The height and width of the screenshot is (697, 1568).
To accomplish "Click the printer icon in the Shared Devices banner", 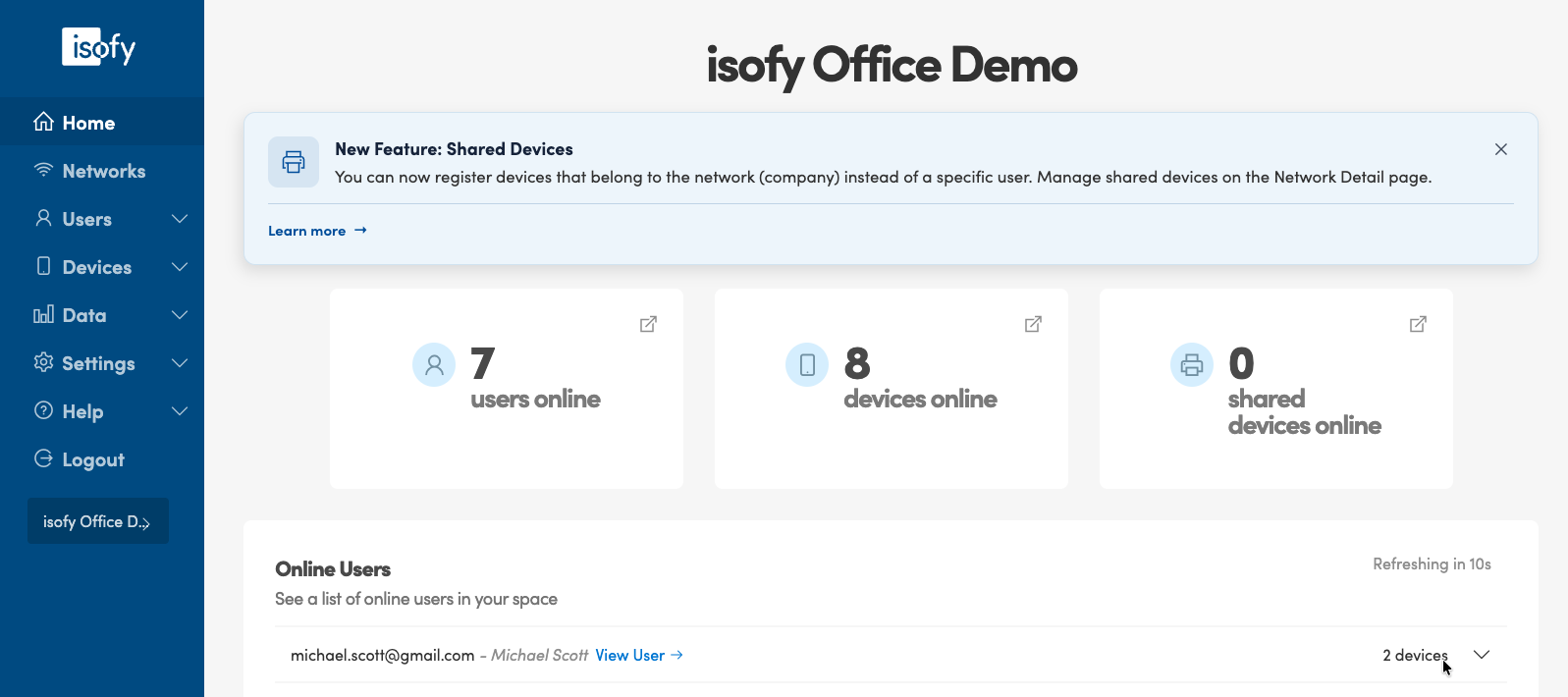I will (294, 162).
